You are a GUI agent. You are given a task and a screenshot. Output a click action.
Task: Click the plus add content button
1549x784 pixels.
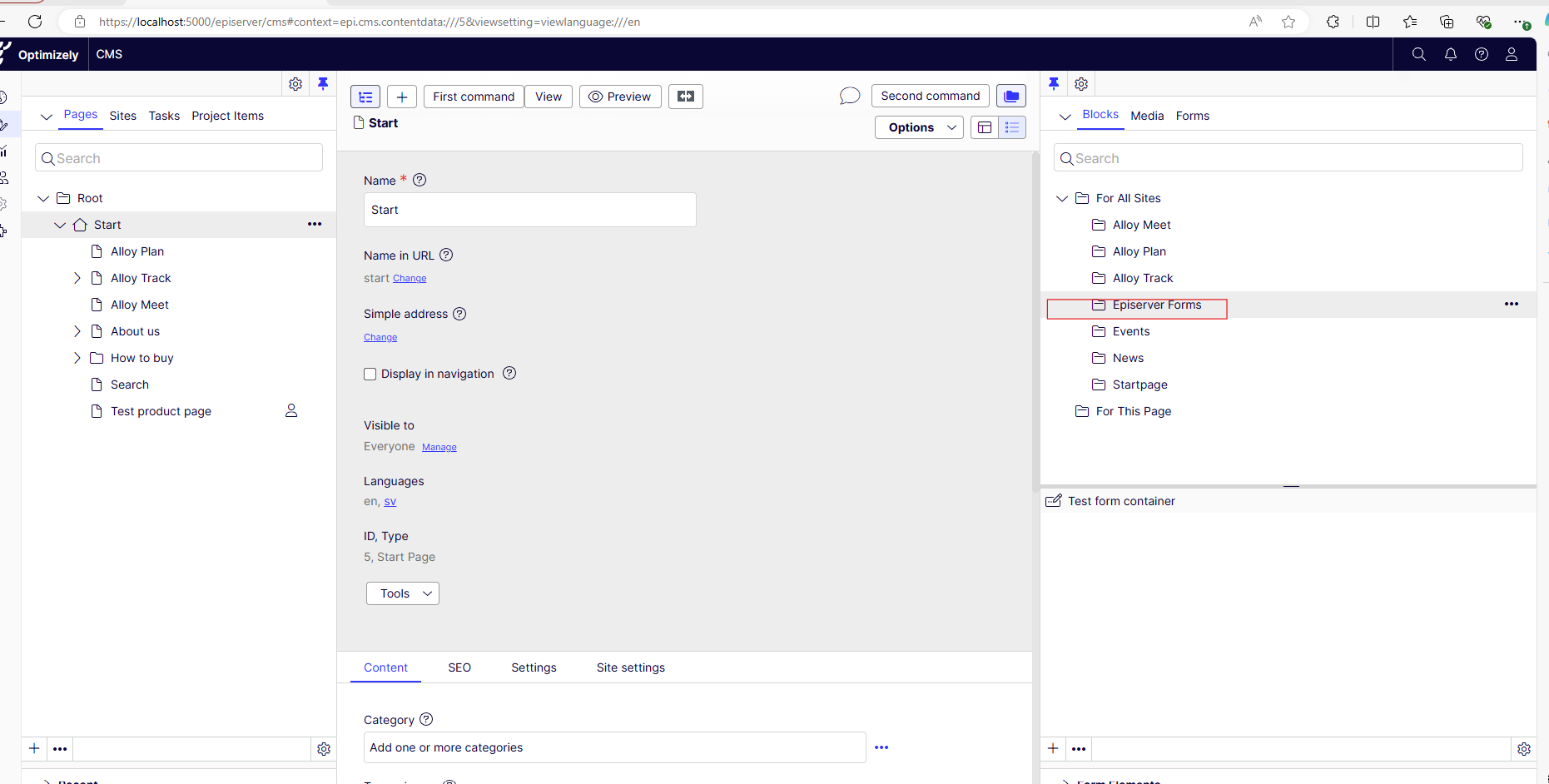pos(401,97)
